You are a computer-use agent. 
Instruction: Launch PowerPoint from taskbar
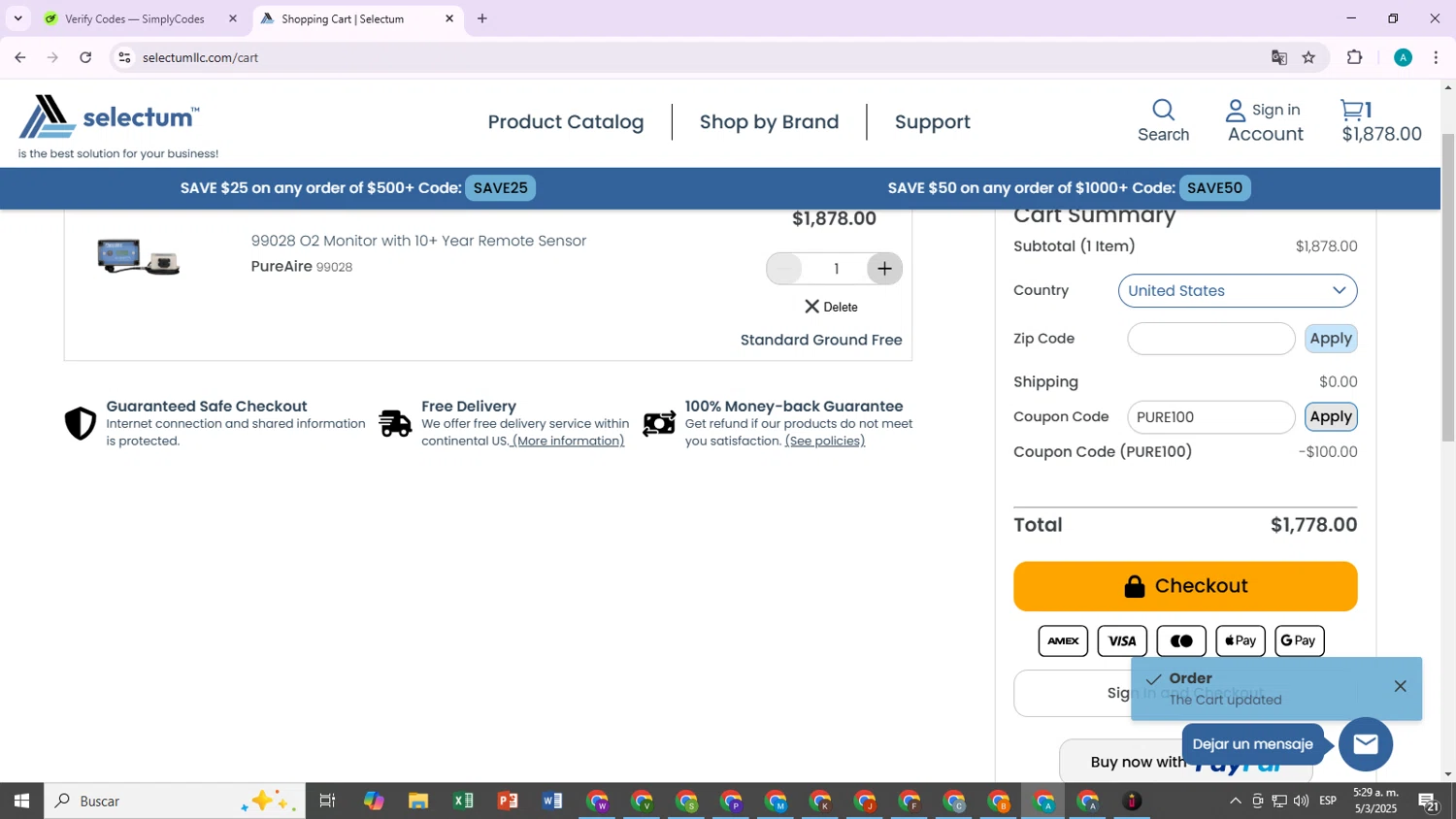(508, 802)
